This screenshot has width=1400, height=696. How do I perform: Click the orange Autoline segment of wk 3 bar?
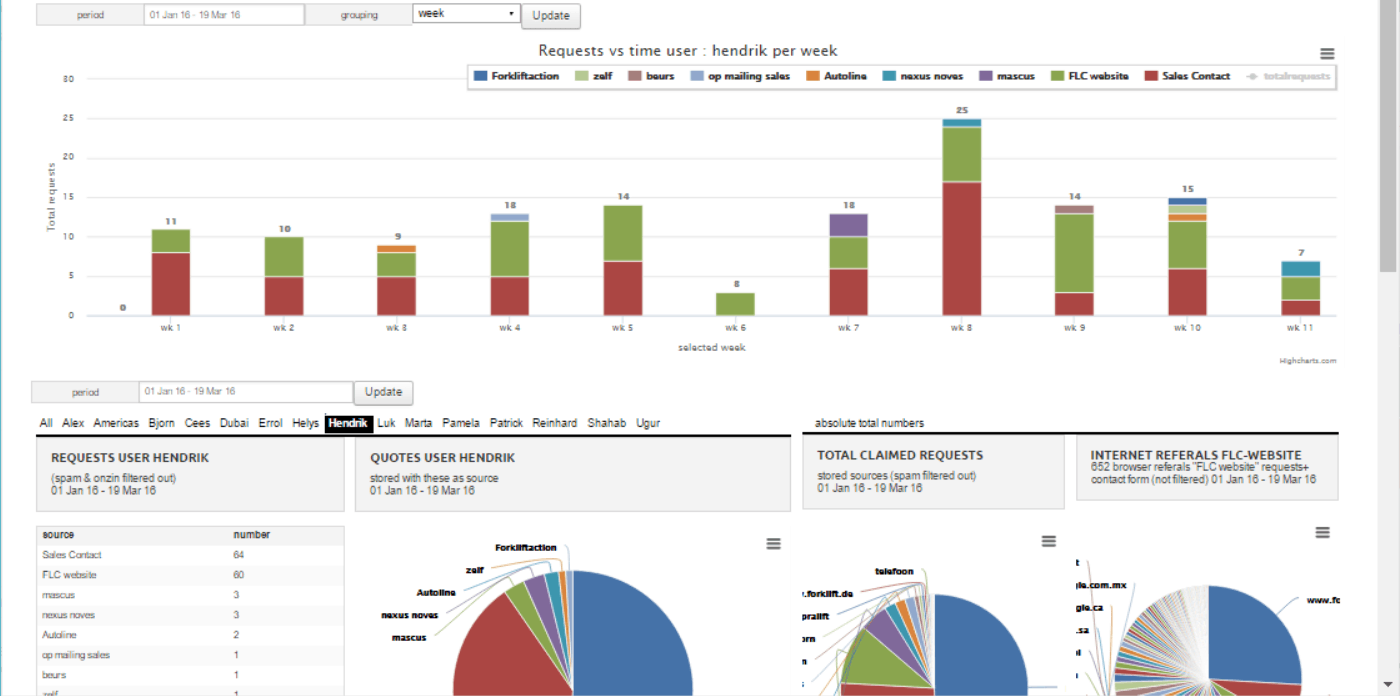pos(396,249)
